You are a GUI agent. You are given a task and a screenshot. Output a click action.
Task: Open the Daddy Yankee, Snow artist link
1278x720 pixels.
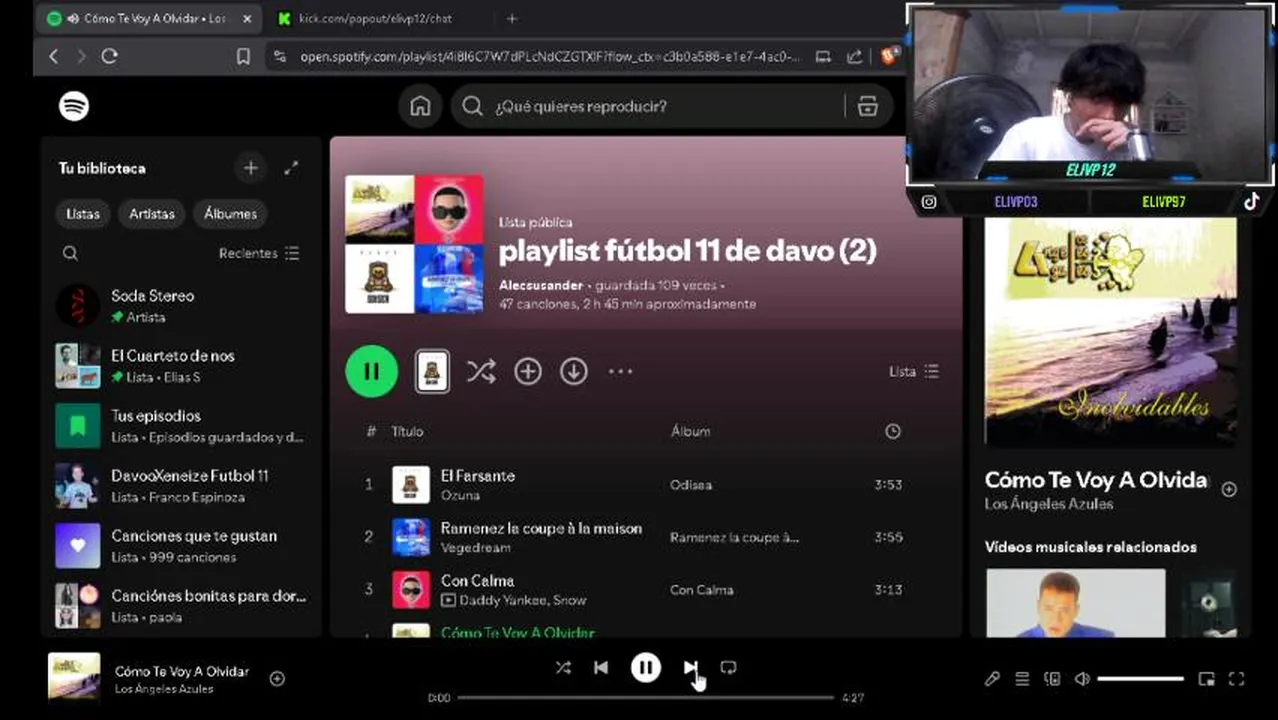pos(523,601)
